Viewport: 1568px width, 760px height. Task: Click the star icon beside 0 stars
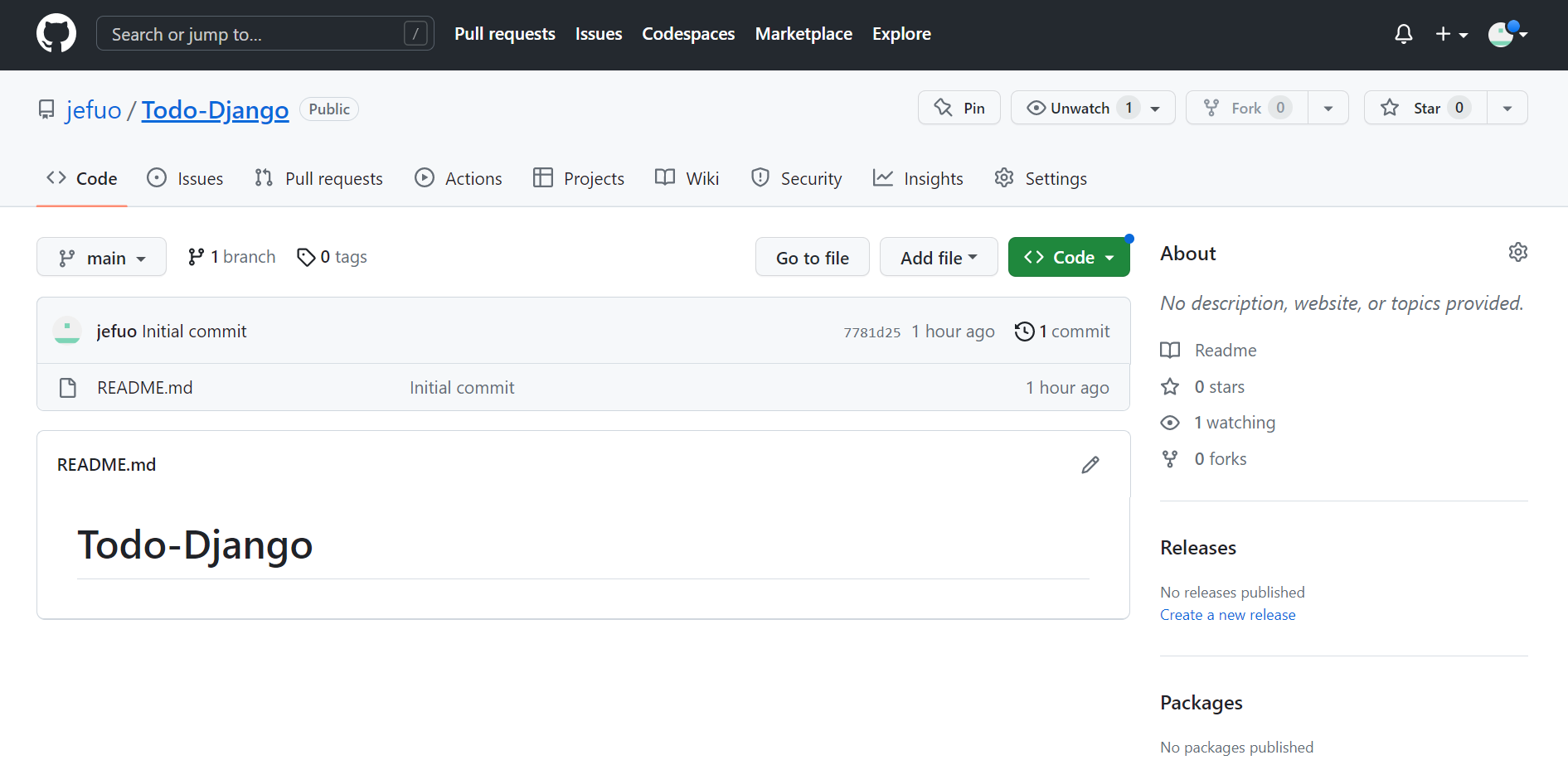pos(1170,387)
